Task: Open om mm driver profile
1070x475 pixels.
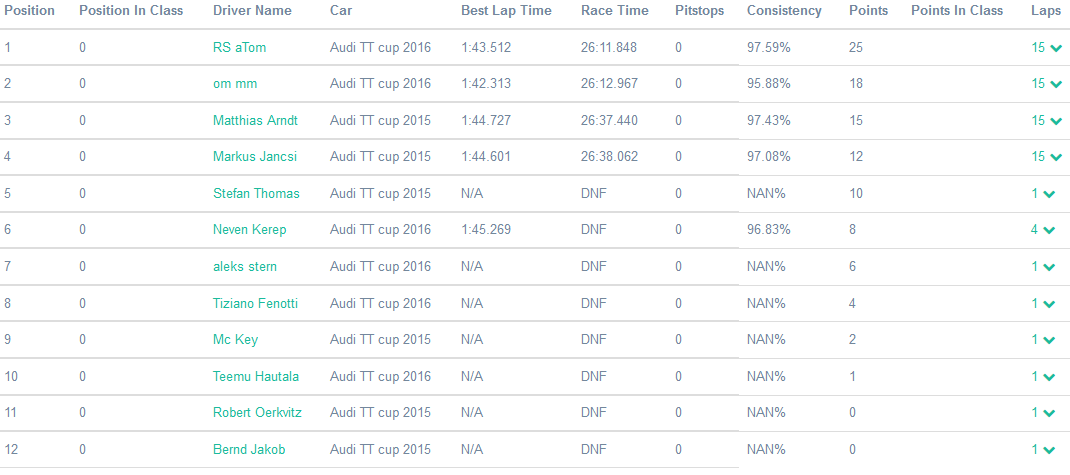Action: click(235, 84)
